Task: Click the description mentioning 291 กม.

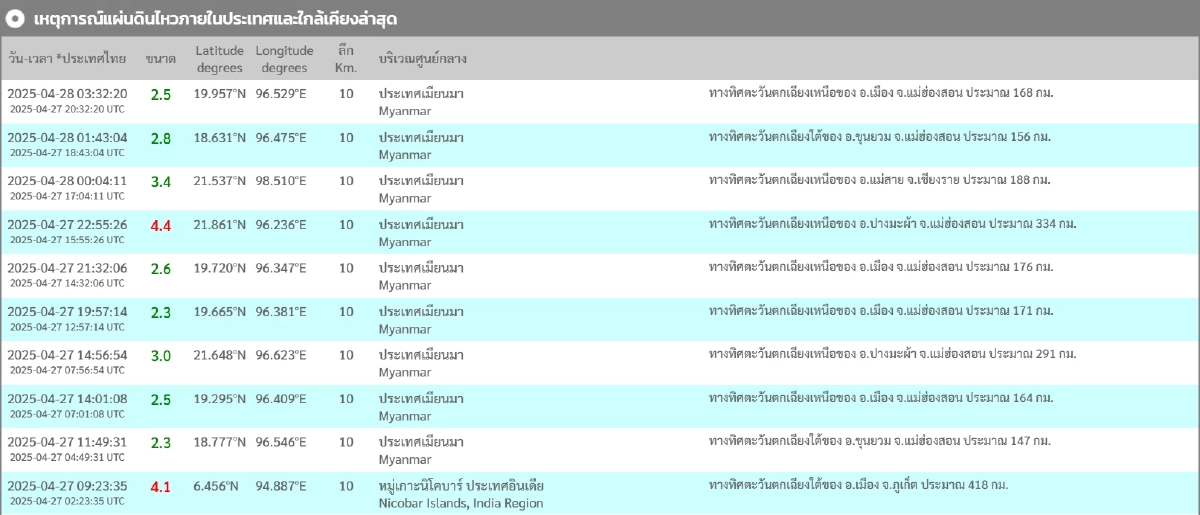Action: click(x=892, y=355)
